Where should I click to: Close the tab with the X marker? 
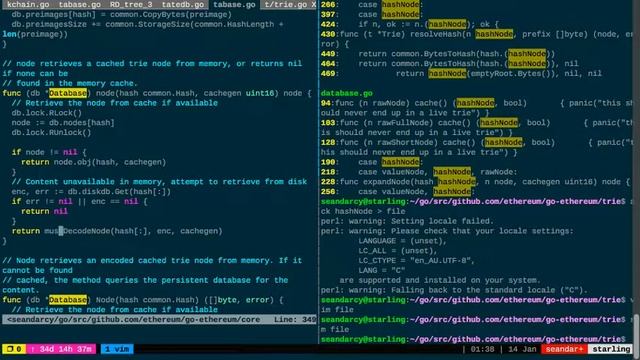pyautogui.click(x=313, y=4)
